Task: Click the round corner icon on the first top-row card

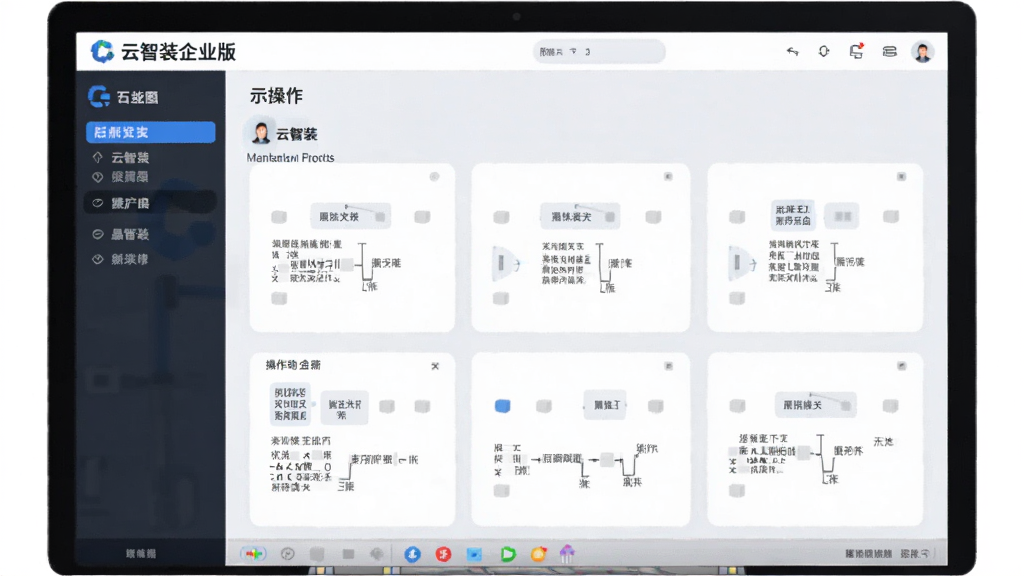Action: [x=434, y=176]
